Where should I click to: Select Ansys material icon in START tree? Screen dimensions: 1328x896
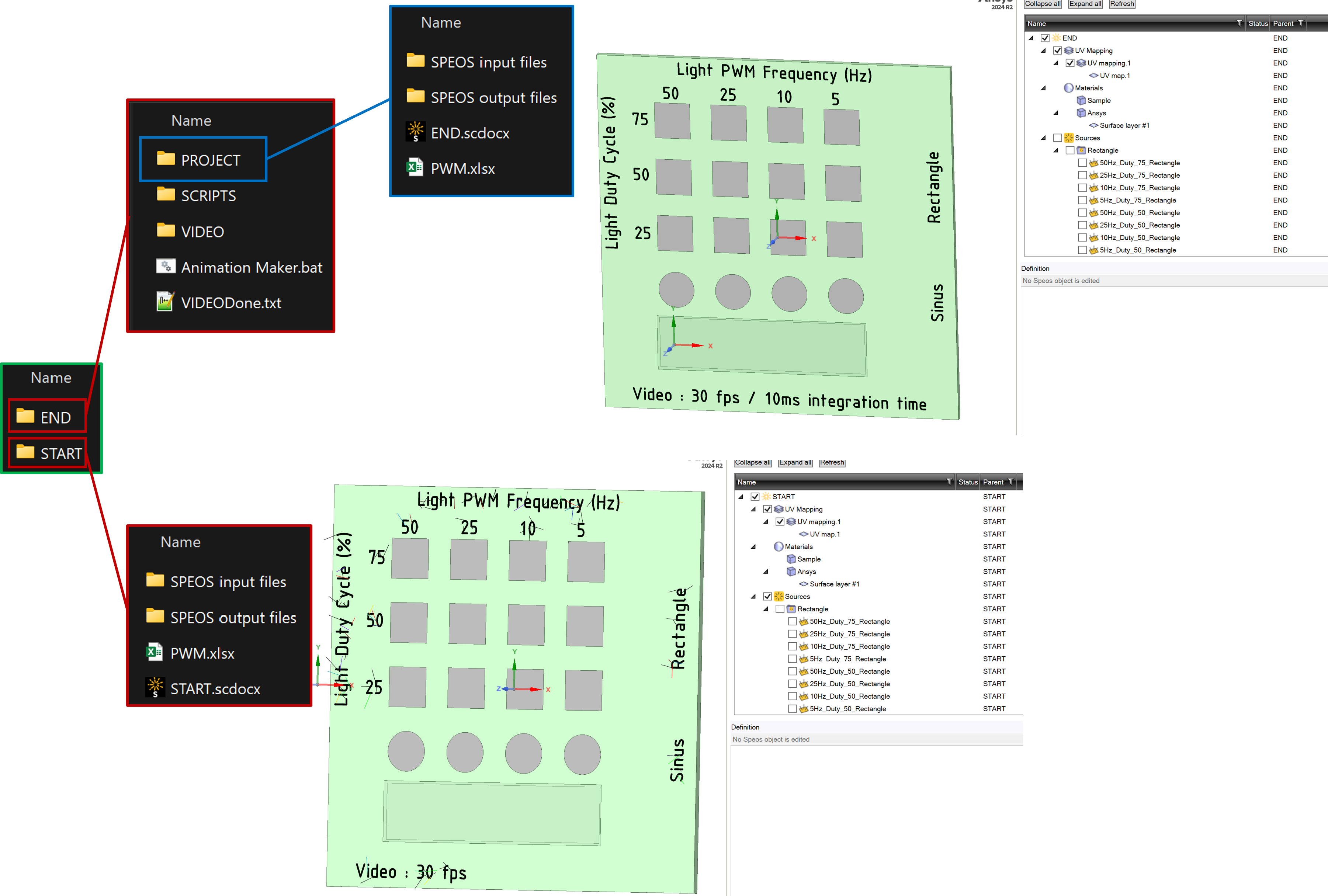pyautogui.click(x=791, y=572)
